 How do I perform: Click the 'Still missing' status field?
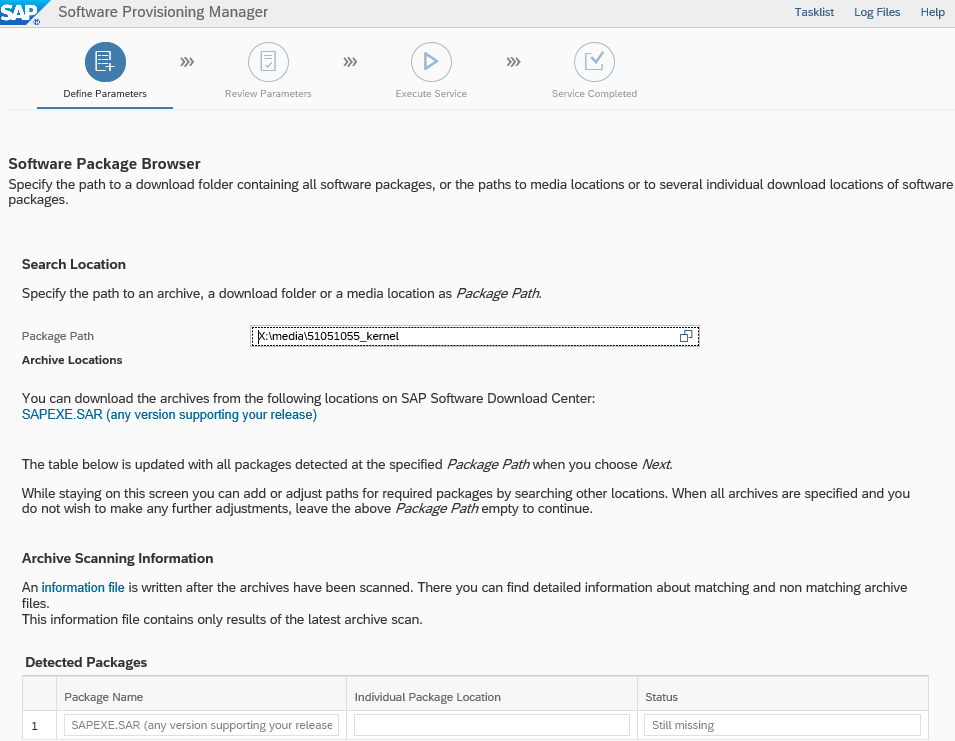(782, 725)
